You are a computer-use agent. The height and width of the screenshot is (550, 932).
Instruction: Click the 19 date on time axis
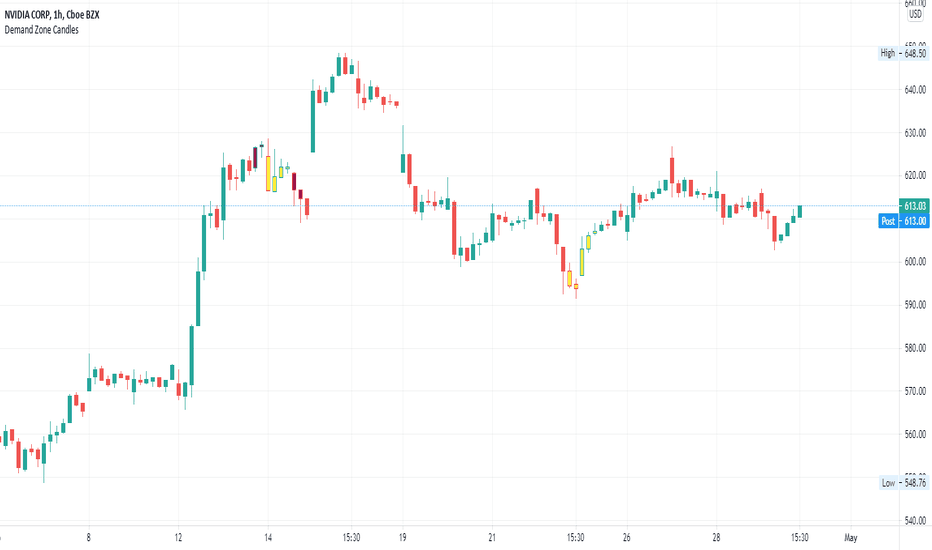(402, 538)
